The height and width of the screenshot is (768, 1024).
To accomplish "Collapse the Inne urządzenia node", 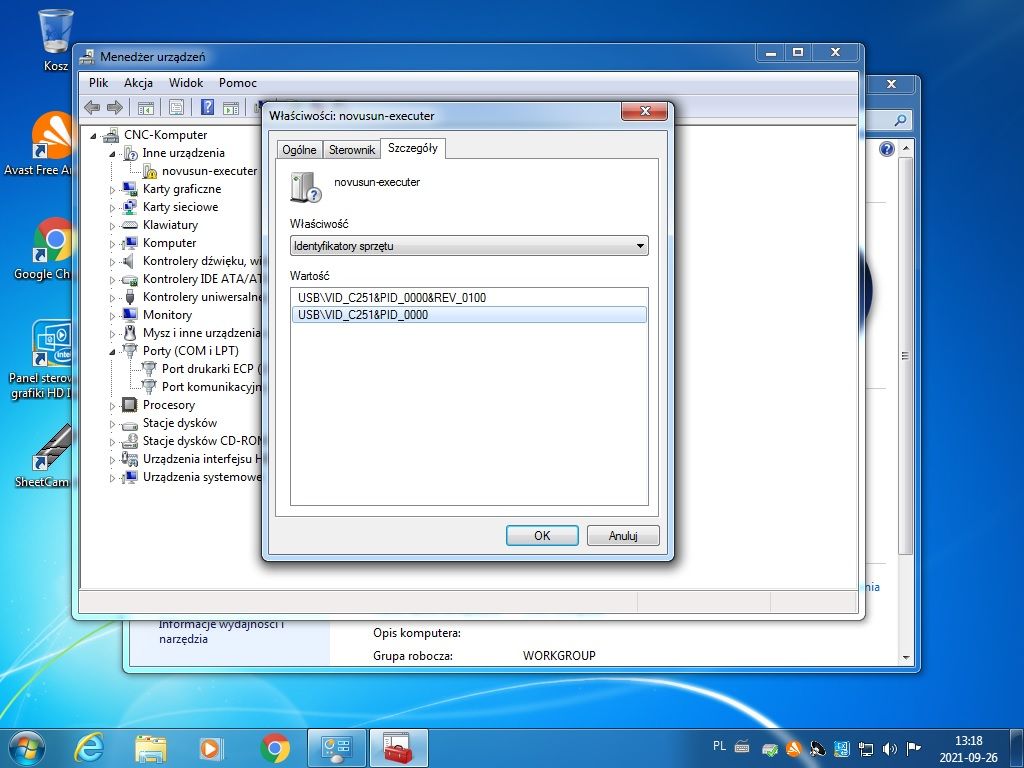I will click(x=112, y=154).
